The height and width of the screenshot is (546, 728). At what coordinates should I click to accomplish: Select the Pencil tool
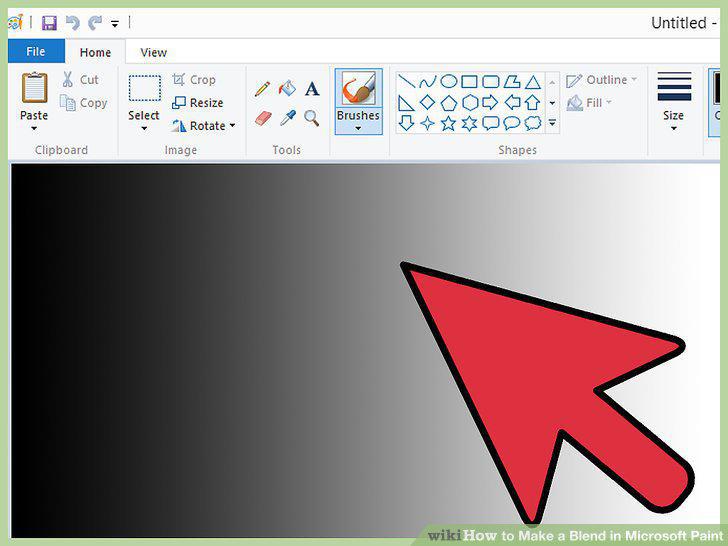262,89
